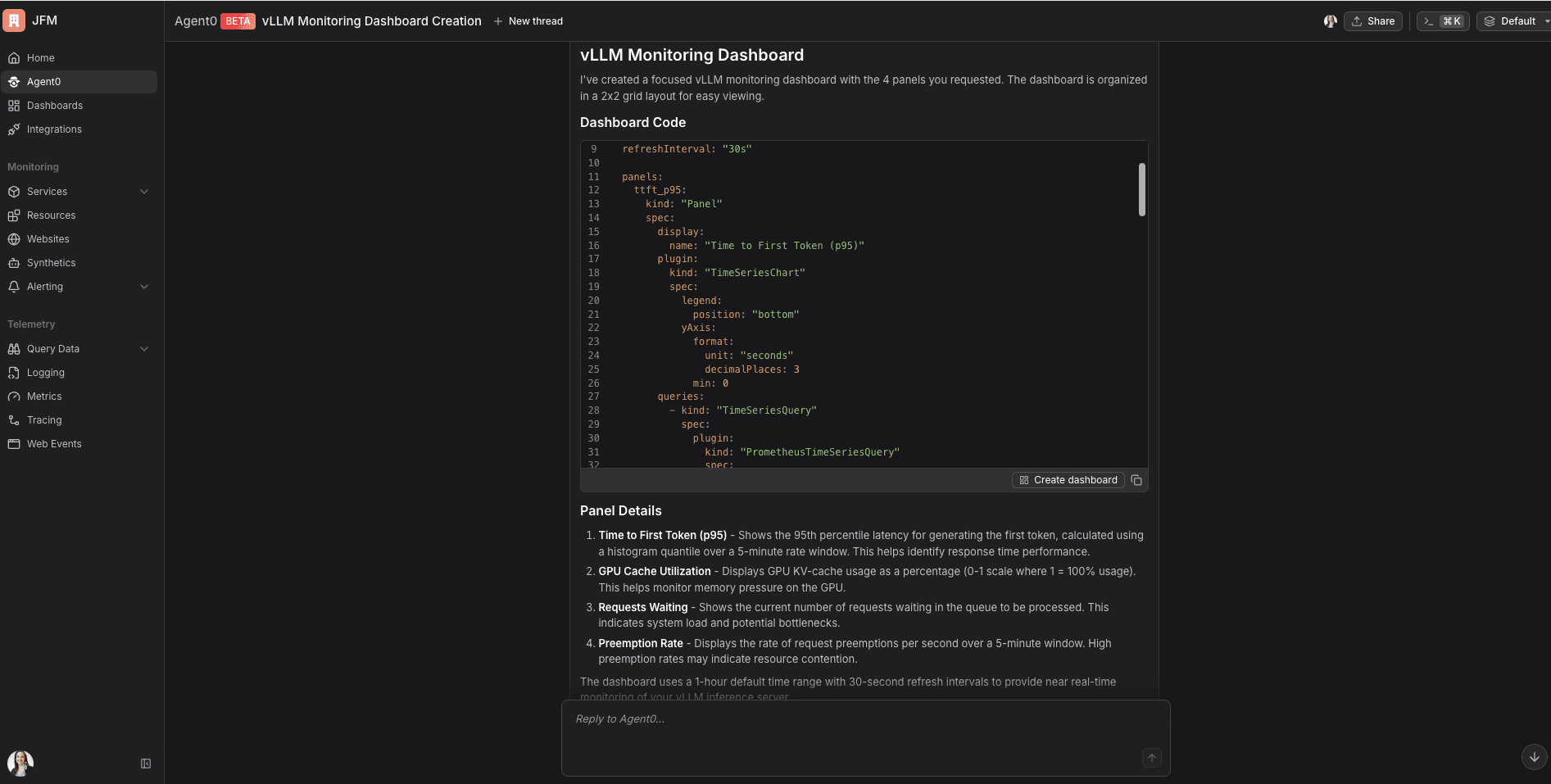Click the Query Data binoculars icon
Viewport: 1551px width, 784px height.
[x=14, y=349]
